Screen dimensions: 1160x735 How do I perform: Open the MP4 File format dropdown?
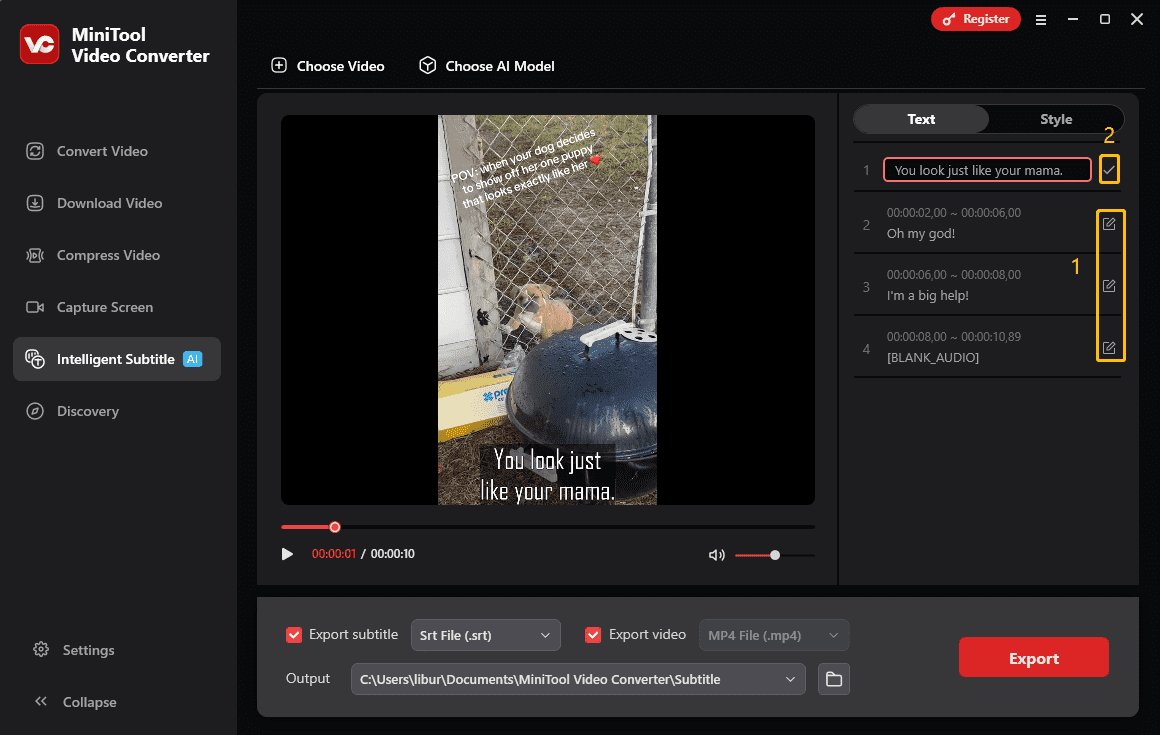pyautogui.click(x=773, y=635)
